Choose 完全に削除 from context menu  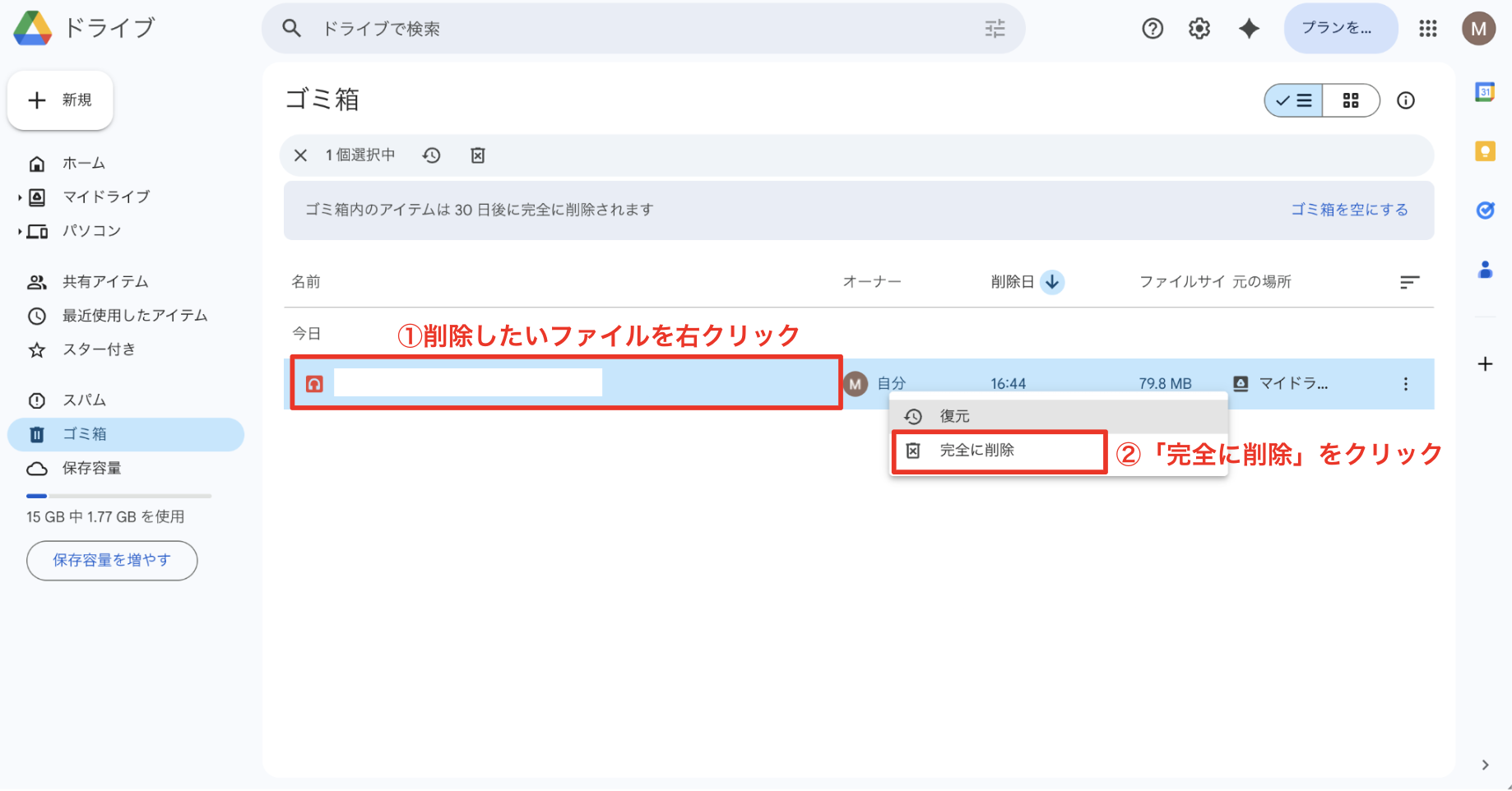coord(1059,451)
